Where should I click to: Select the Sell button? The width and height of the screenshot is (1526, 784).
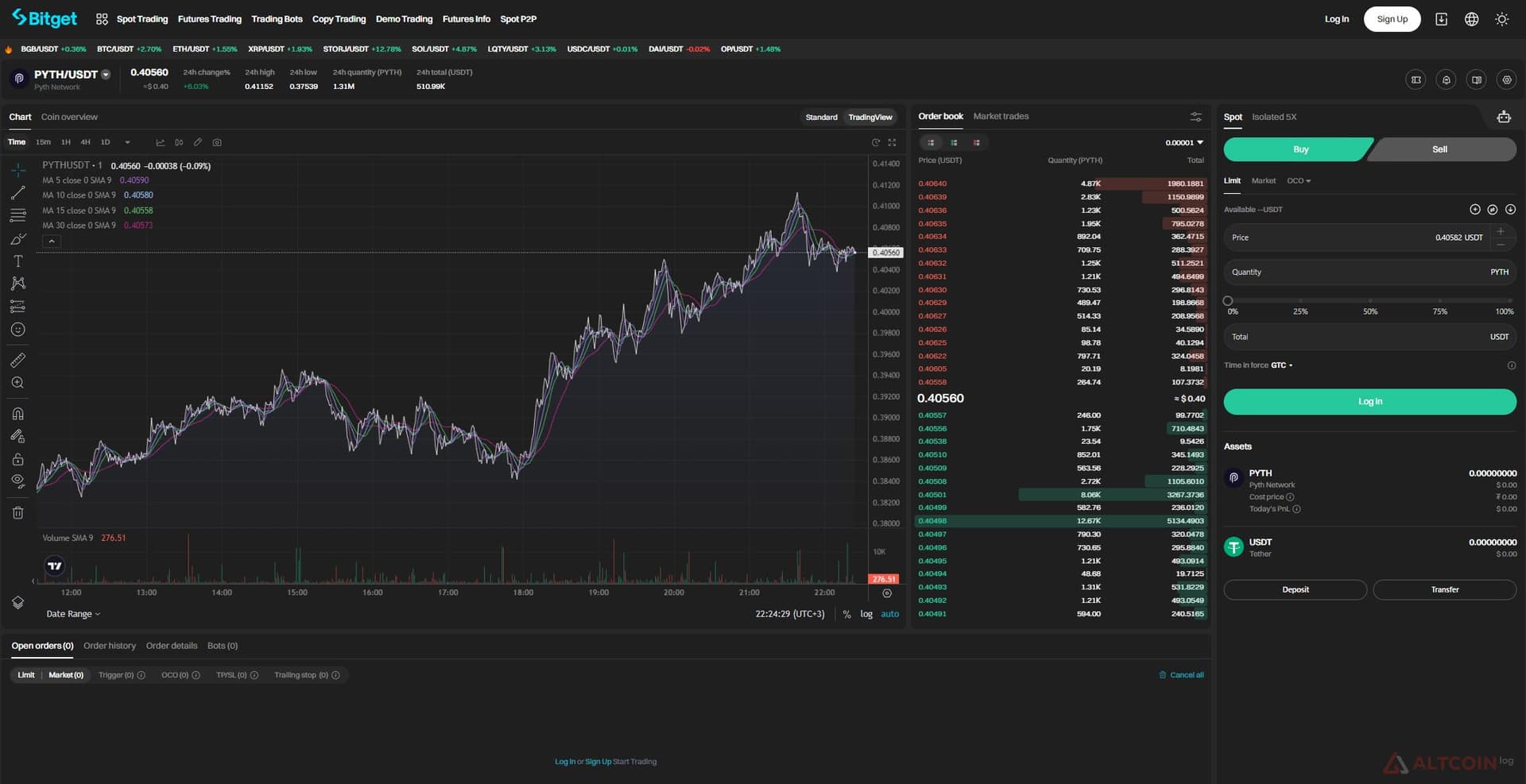tap(1441, 149)
